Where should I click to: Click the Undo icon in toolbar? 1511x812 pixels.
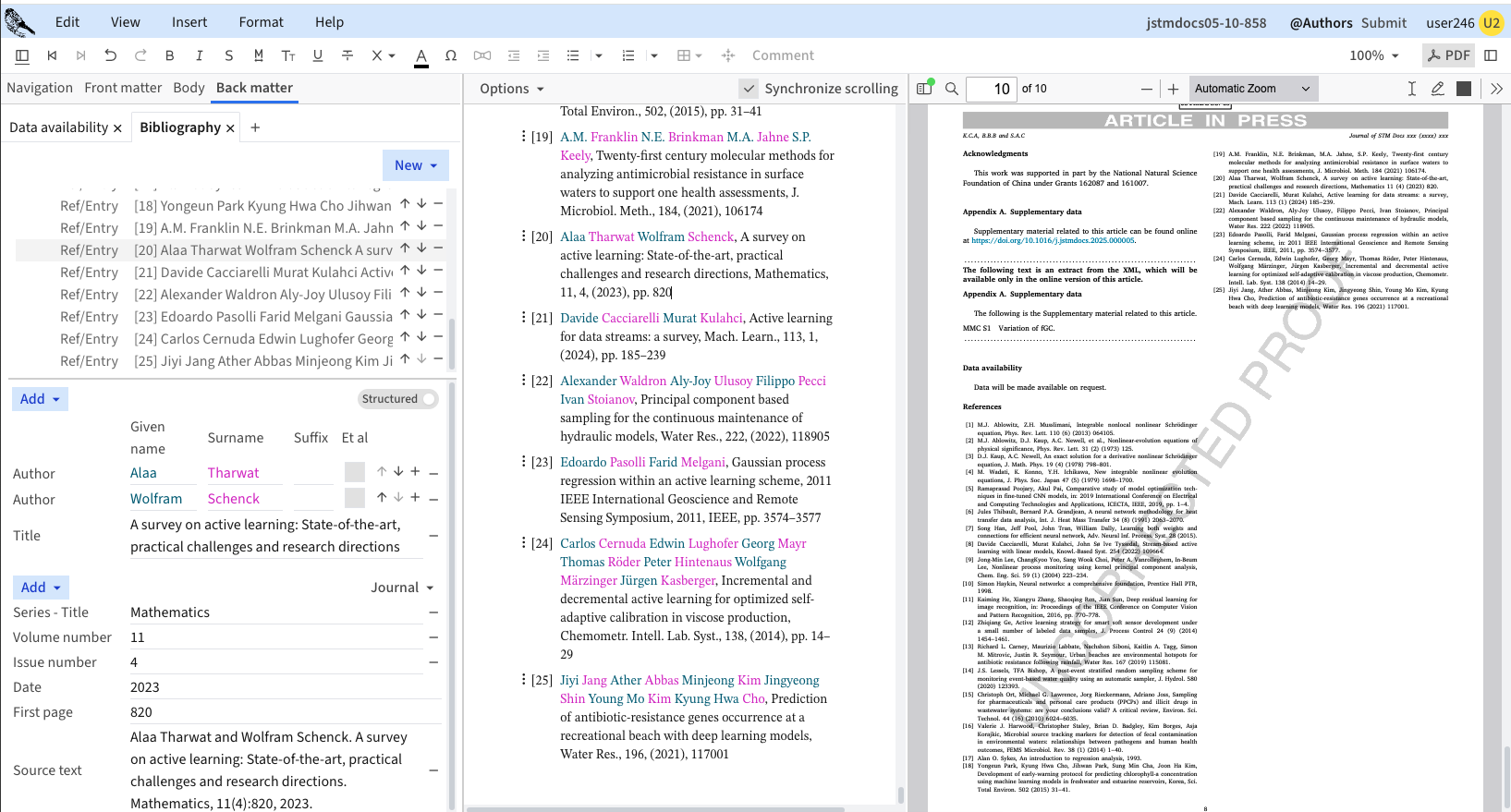coord(111,55)
